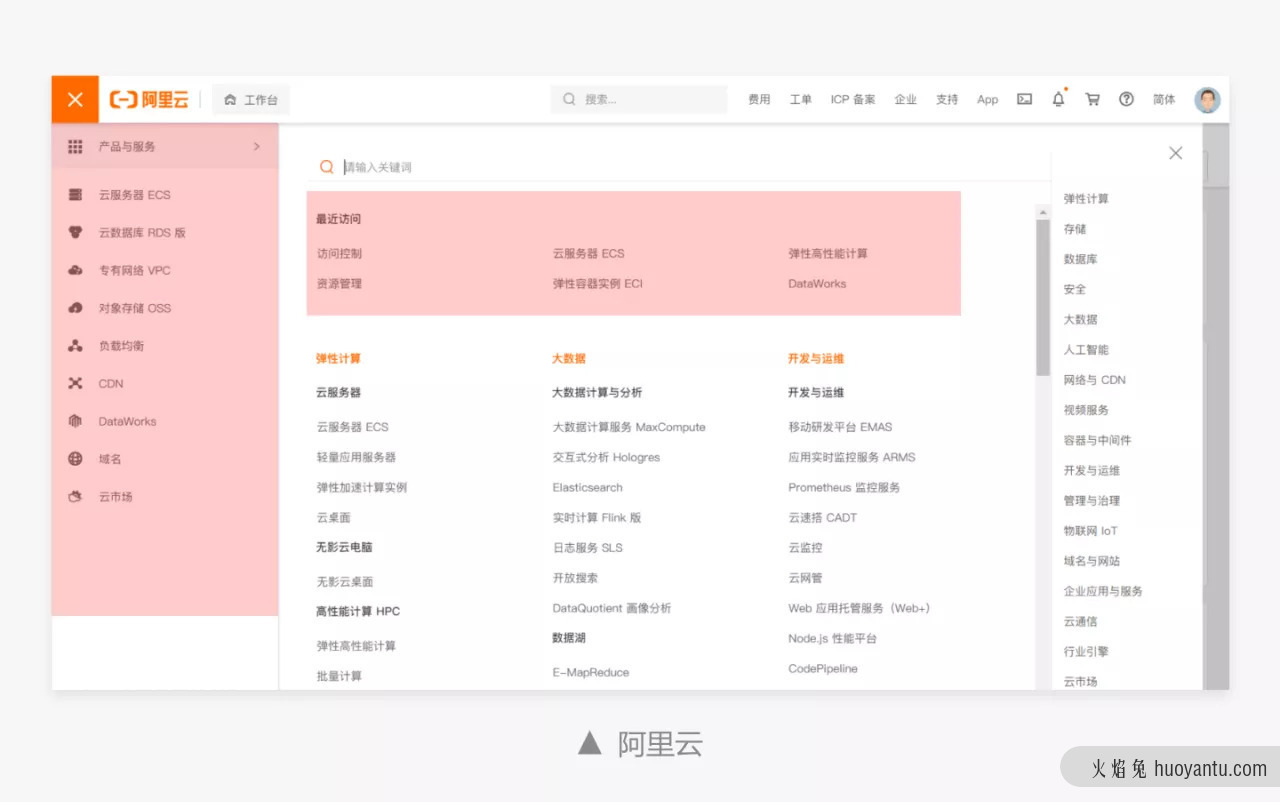Viewport: 1280px width, 802px height.
Task: Jump to 弹性计算 category
Action: click(1086, 199)
